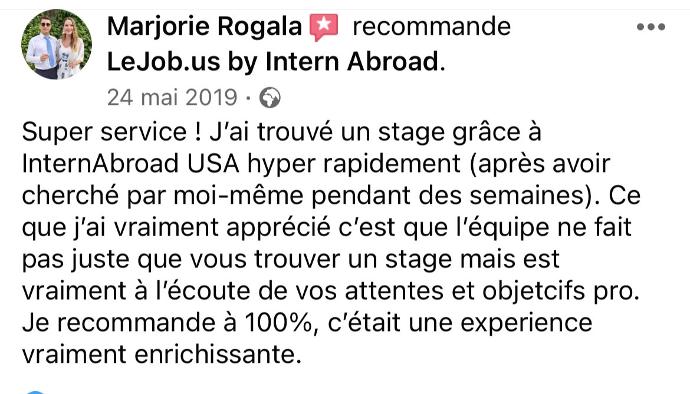Click the final words 'vraiment enrichissante.'
The width and height of the screenshot is (690, 394).
click(x=162, y=354)
